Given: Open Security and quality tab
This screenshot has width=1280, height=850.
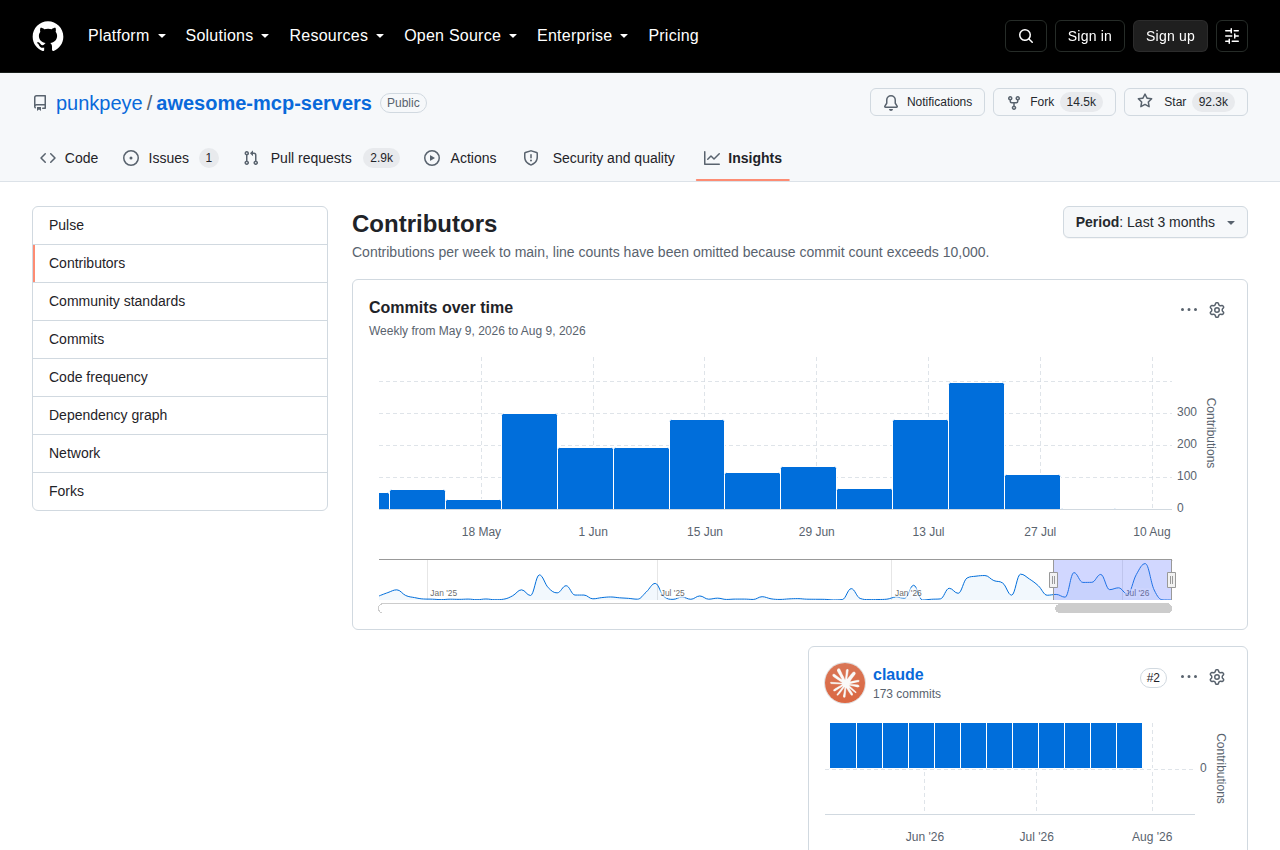Looking at the screenshot, I should (x=599, y=158).
